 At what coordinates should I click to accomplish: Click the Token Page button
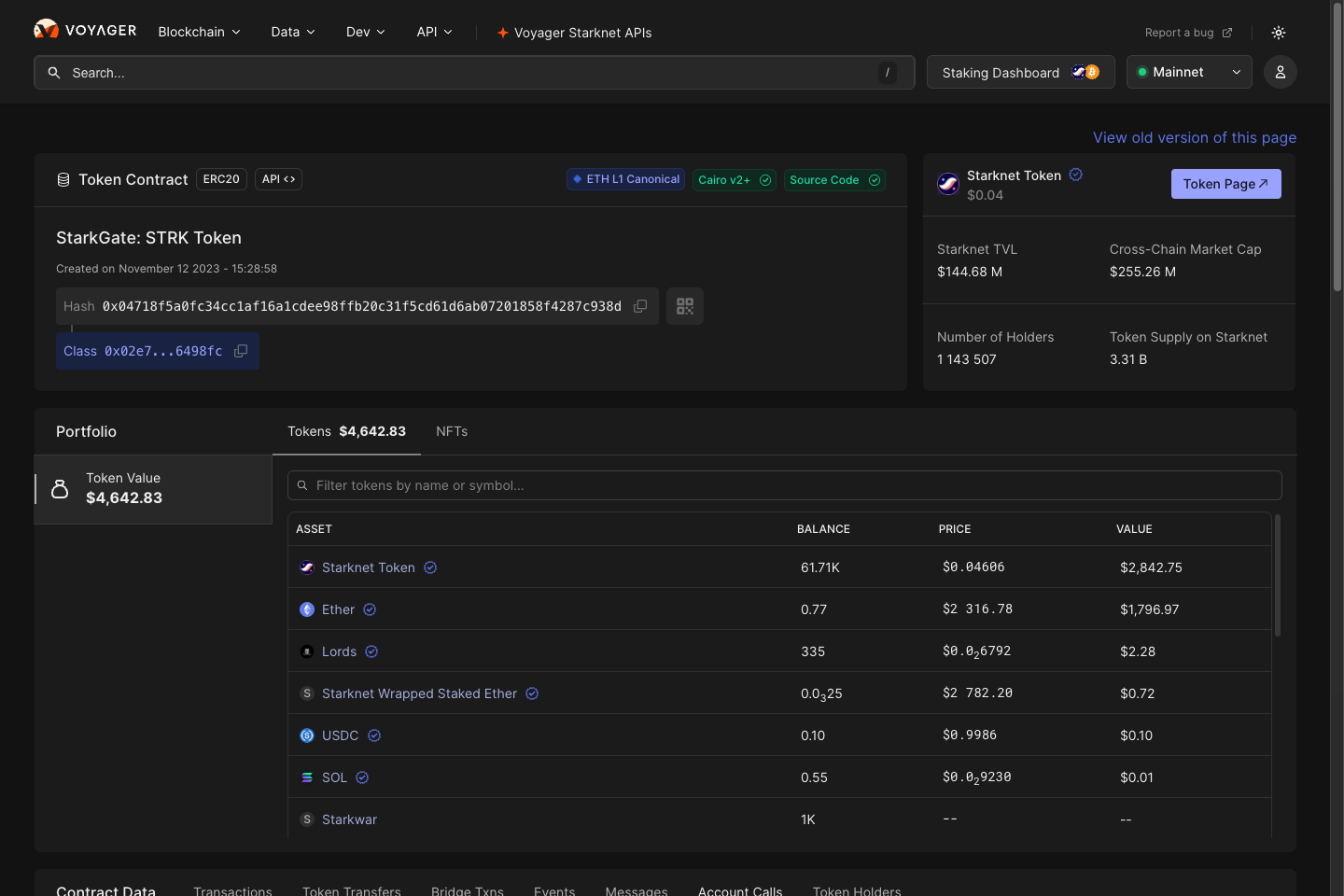click(1226, 184)
